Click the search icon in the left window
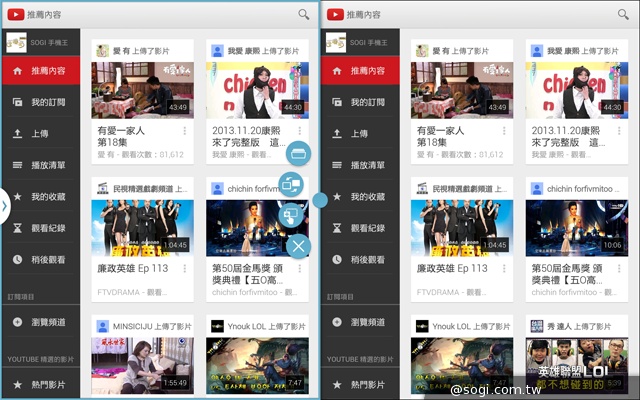The height and width of the screenshot is (400, 640). coord(304,15)
